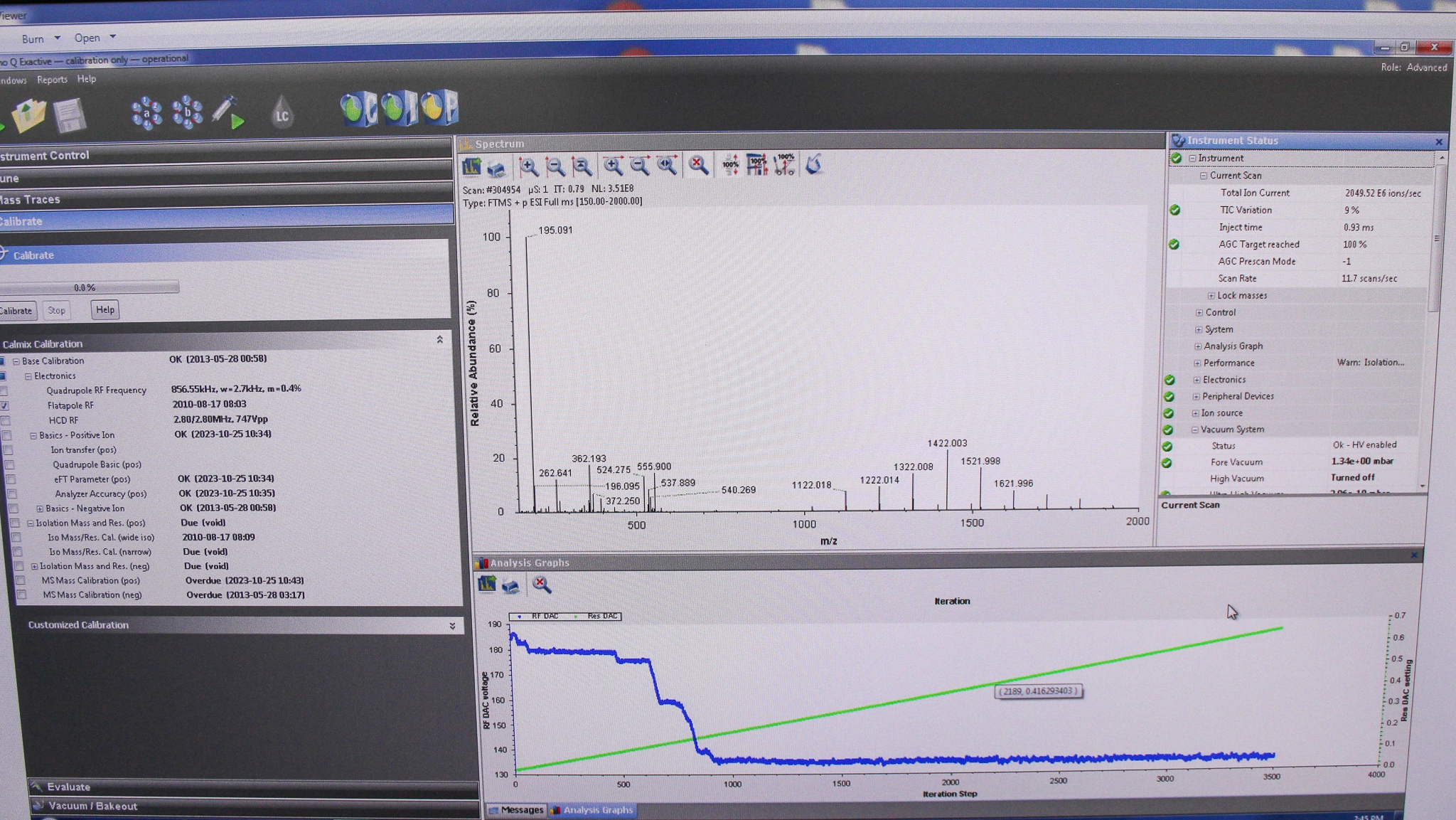Print the Analysis Graphs plot

[x=510, y=585]
